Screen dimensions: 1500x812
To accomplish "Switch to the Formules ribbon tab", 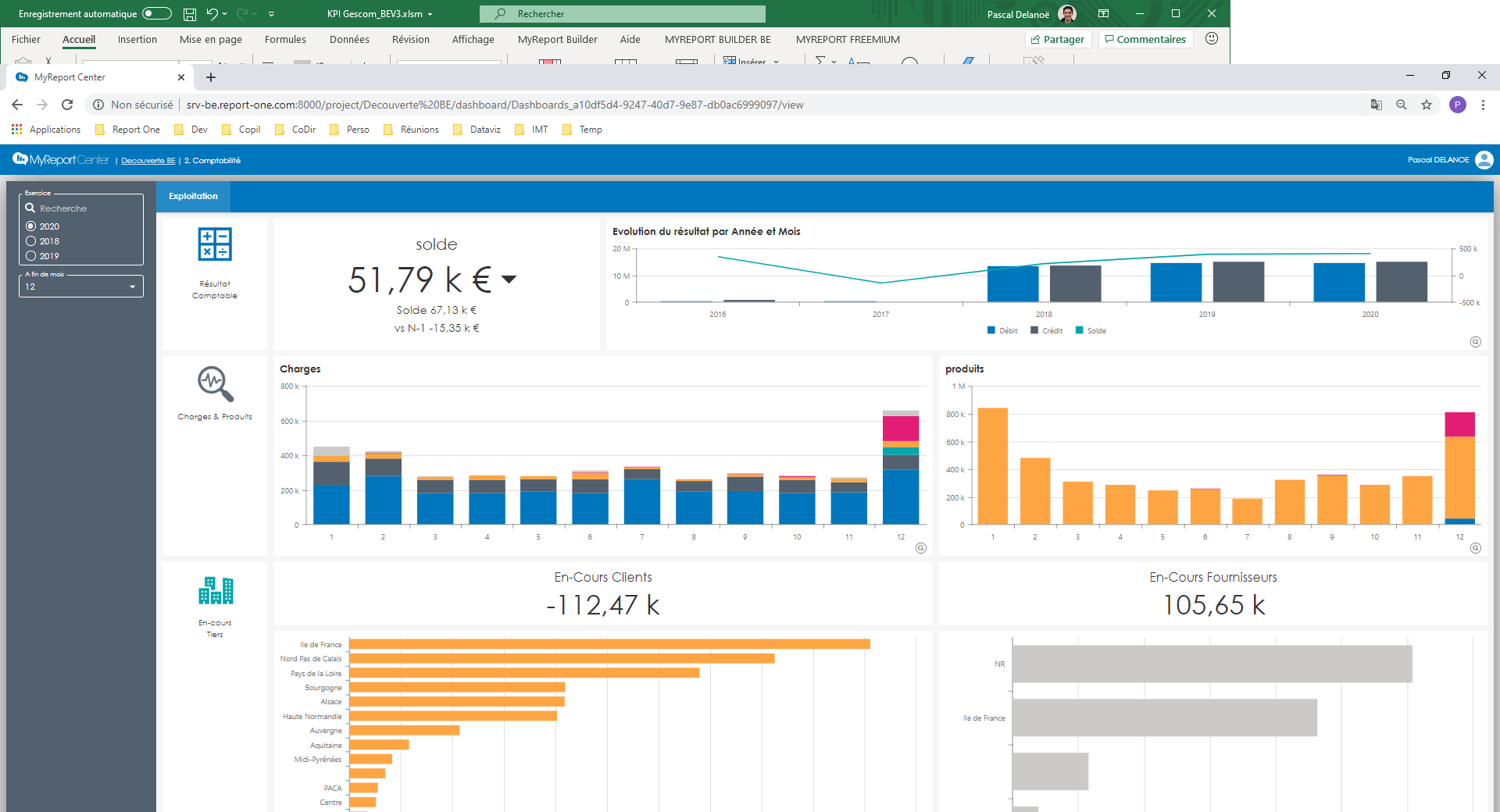I will [x=285, y=40].
